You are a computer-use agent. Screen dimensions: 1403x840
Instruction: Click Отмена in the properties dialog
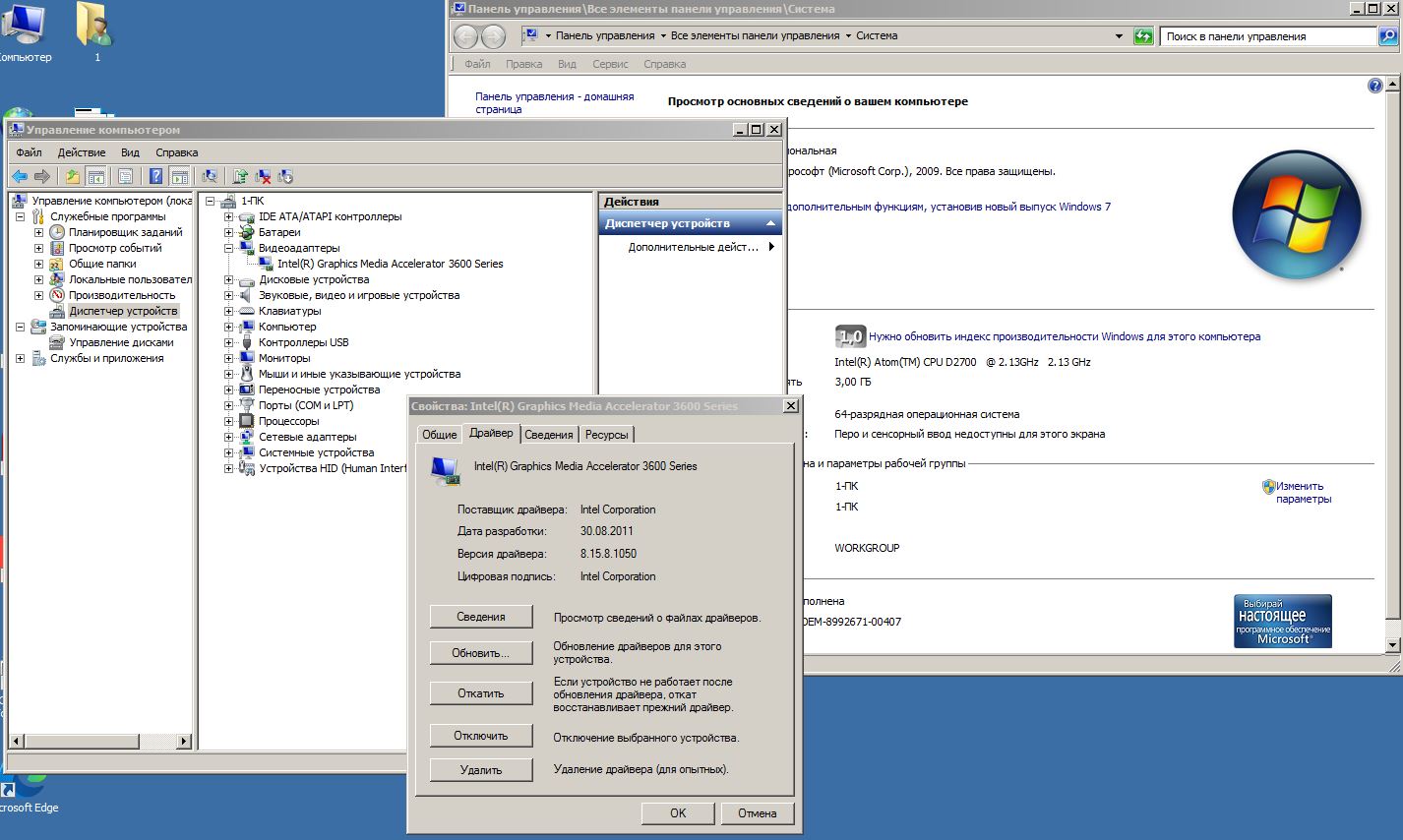[757, 813]
